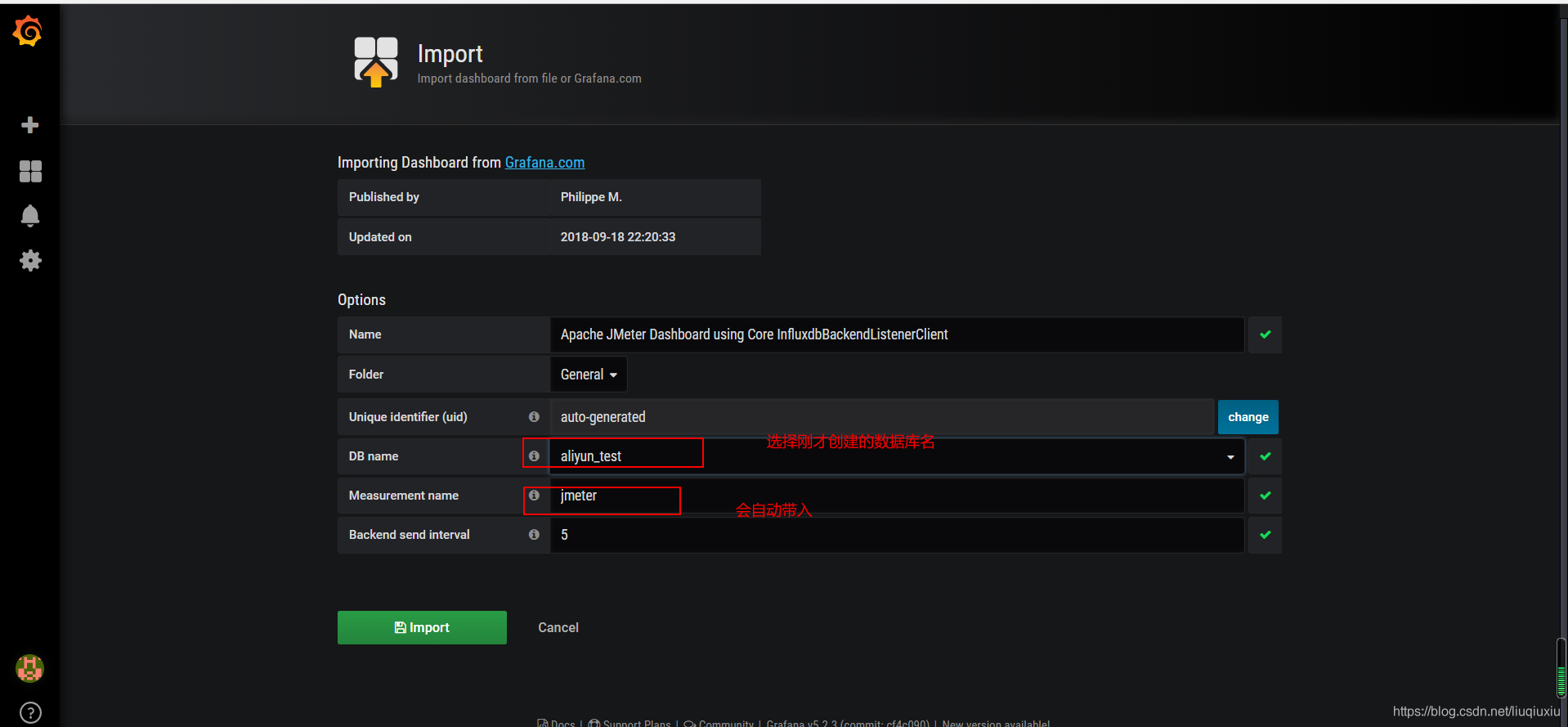Focus the Backend send interval field
Viewport: 1568px width, 727px height.
[x=897, y=535]
